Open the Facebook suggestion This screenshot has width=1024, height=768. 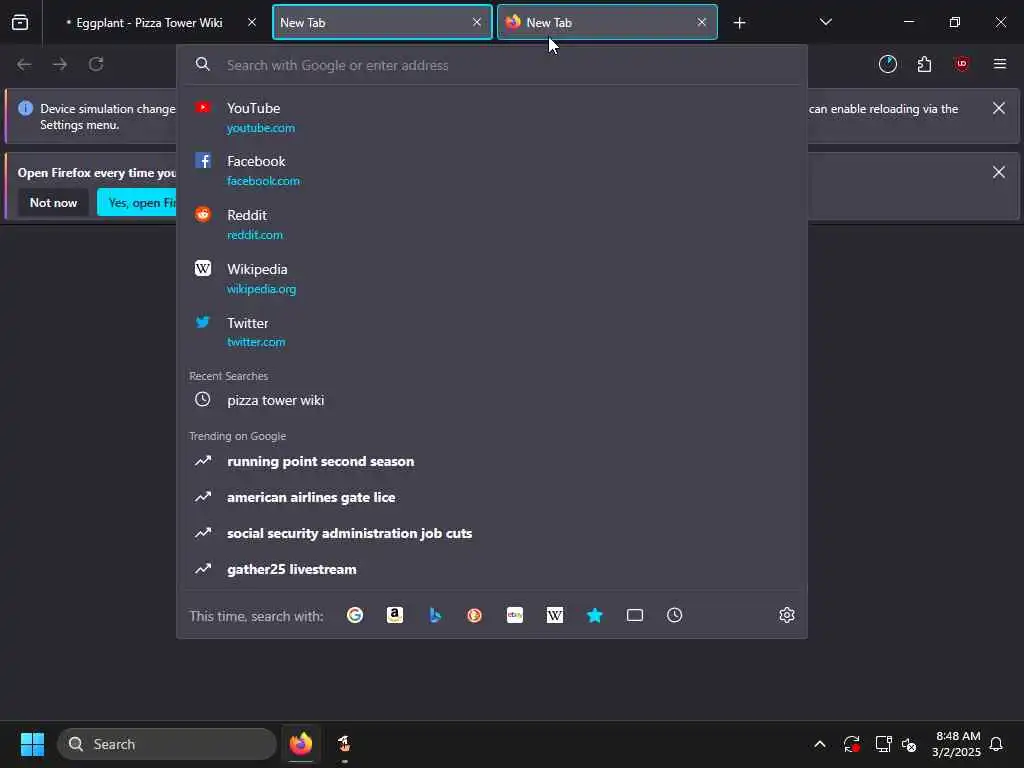point(492,170)
